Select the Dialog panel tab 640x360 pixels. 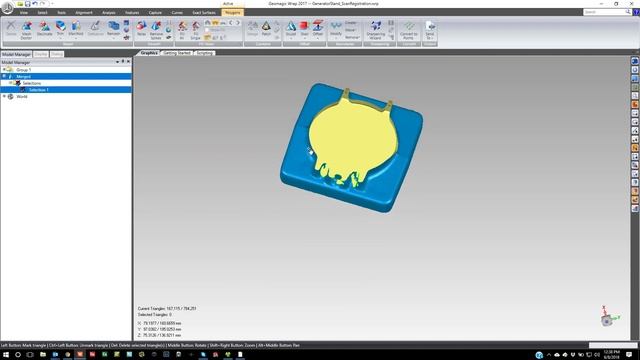click(x=57, y=54)
